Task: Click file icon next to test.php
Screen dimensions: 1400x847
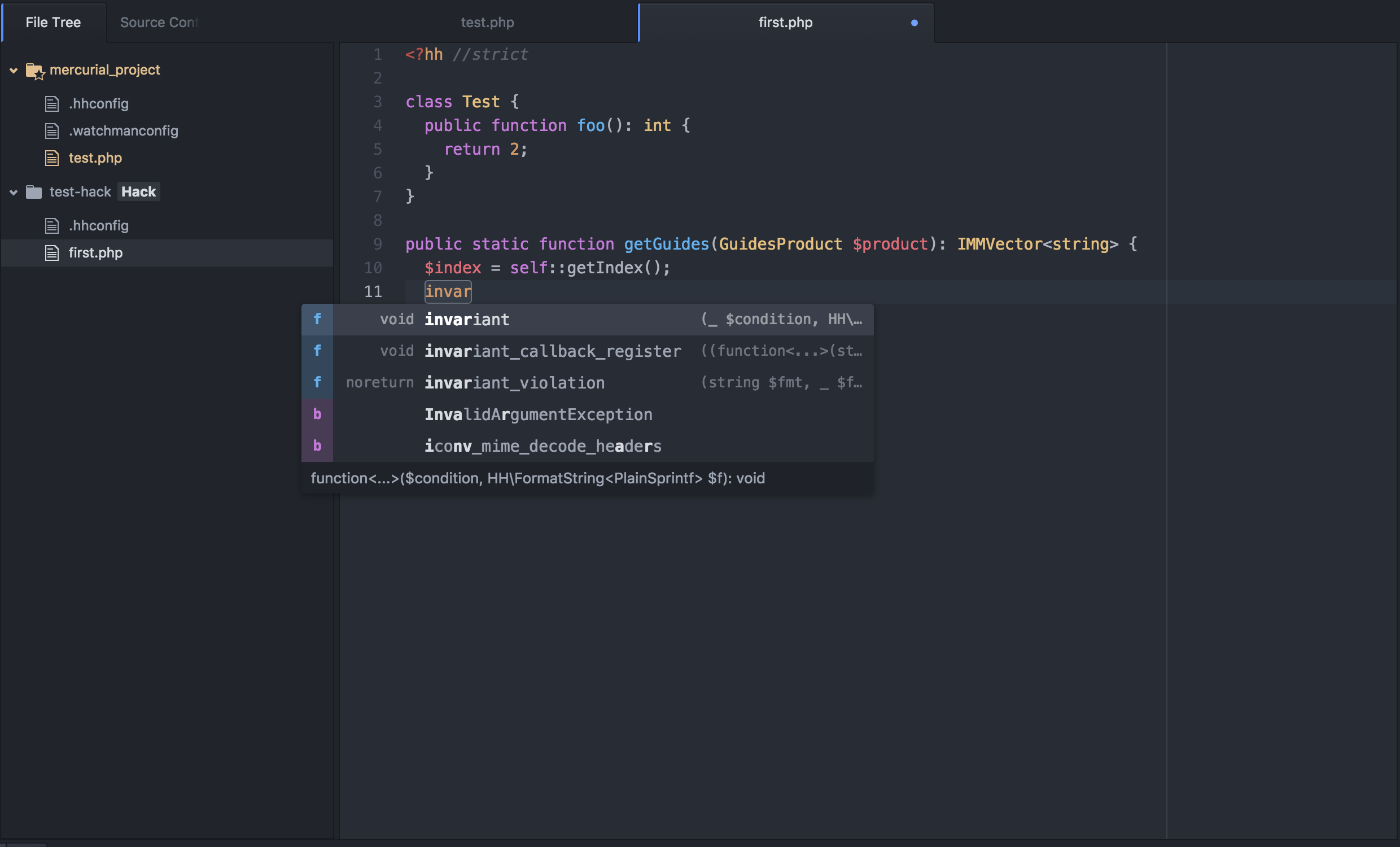Action: 52,158
